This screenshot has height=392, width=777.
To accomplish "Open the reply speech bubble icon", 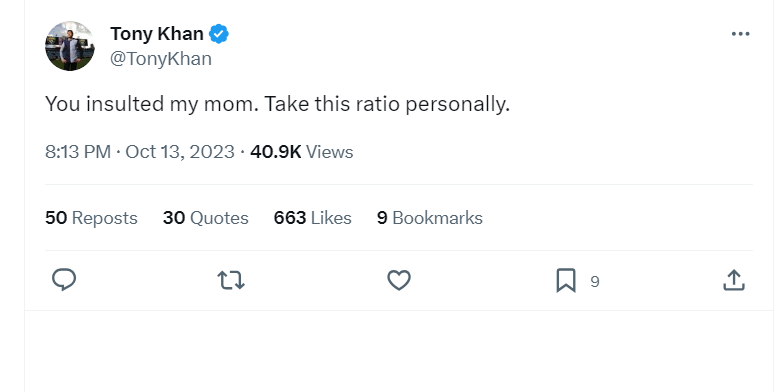I will coord(64,280).
